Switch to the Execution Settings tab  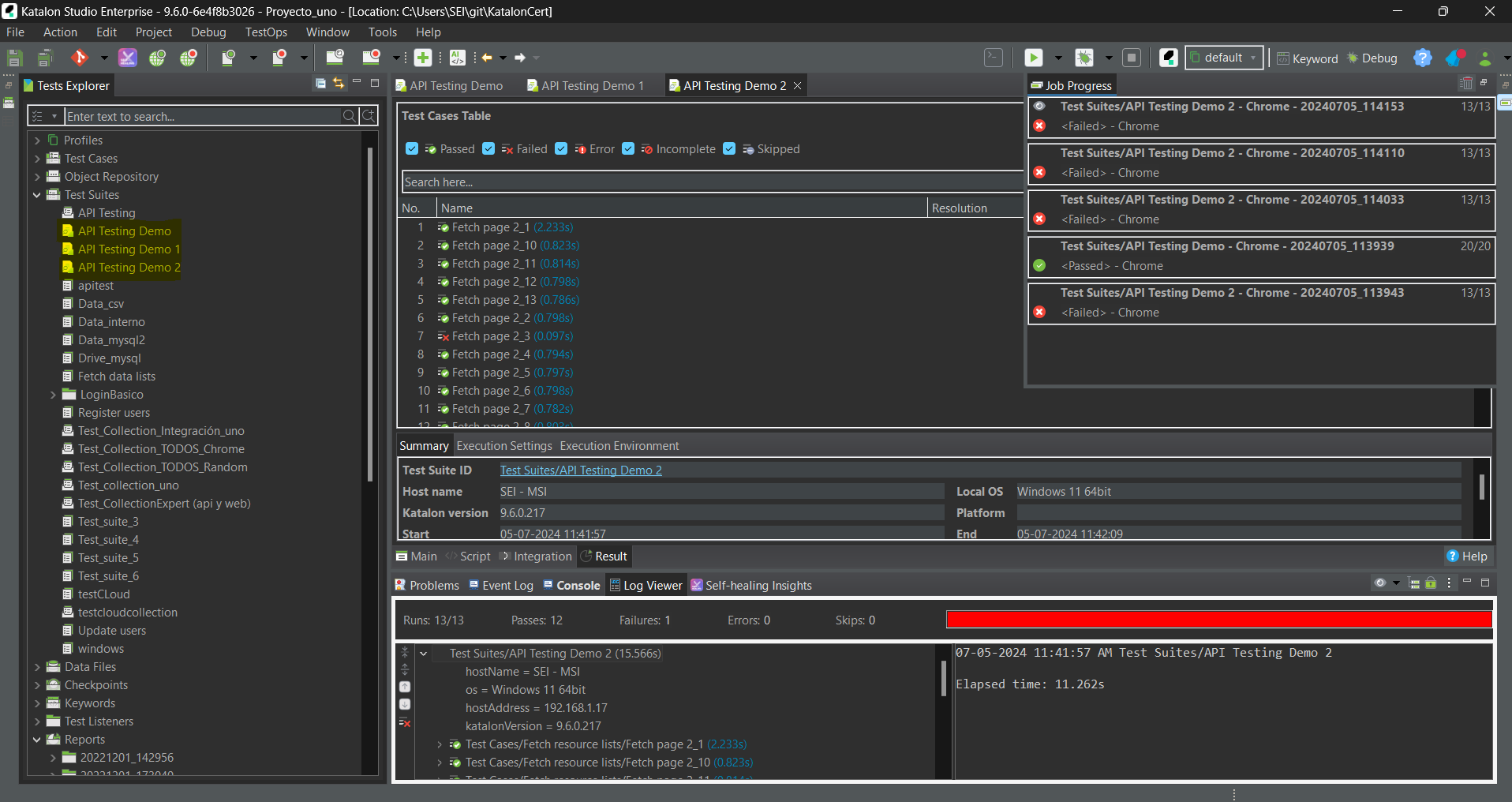click(504, 446)
